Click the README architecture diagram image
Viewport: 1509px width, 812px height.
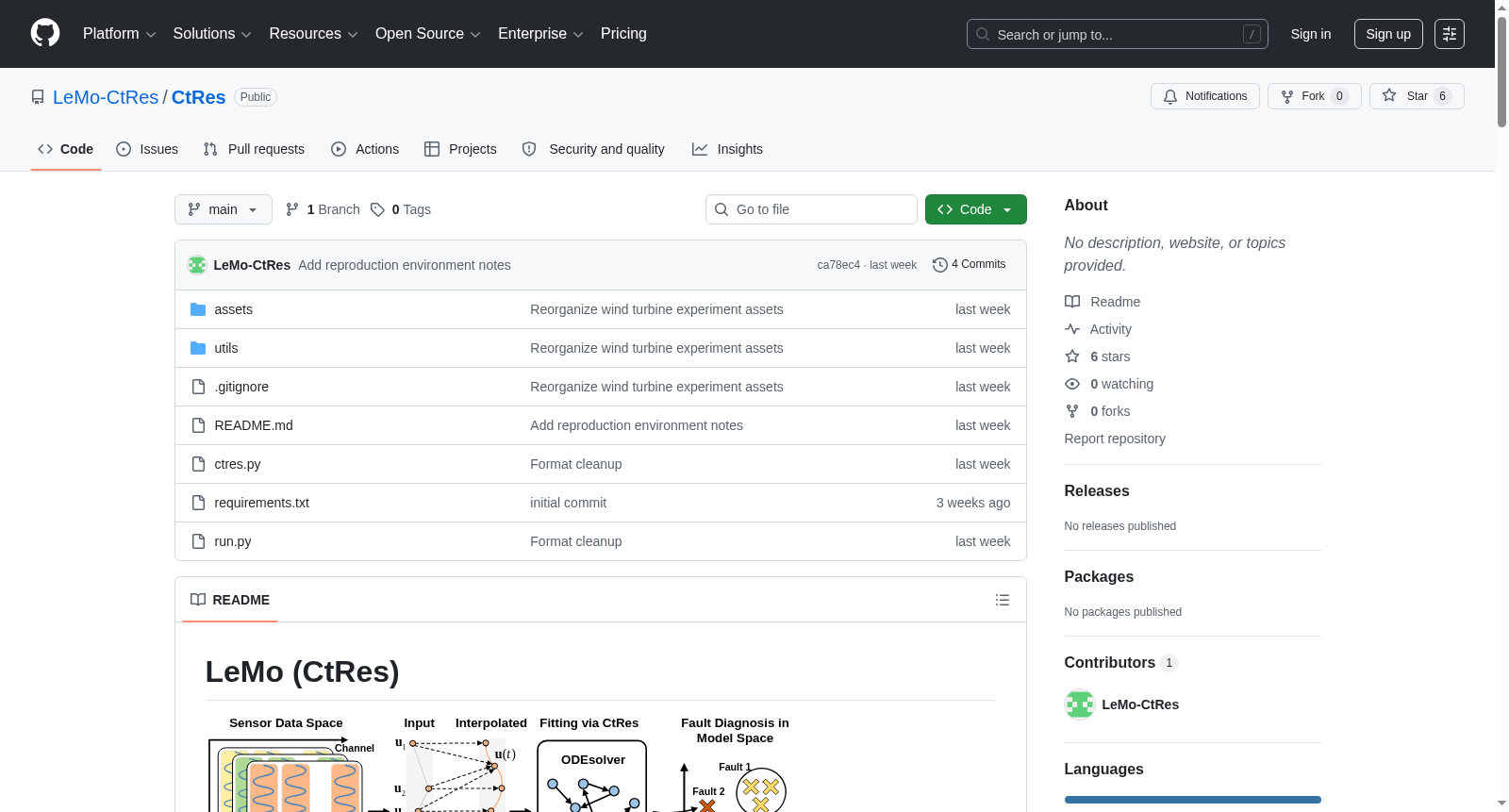(500, 764)
